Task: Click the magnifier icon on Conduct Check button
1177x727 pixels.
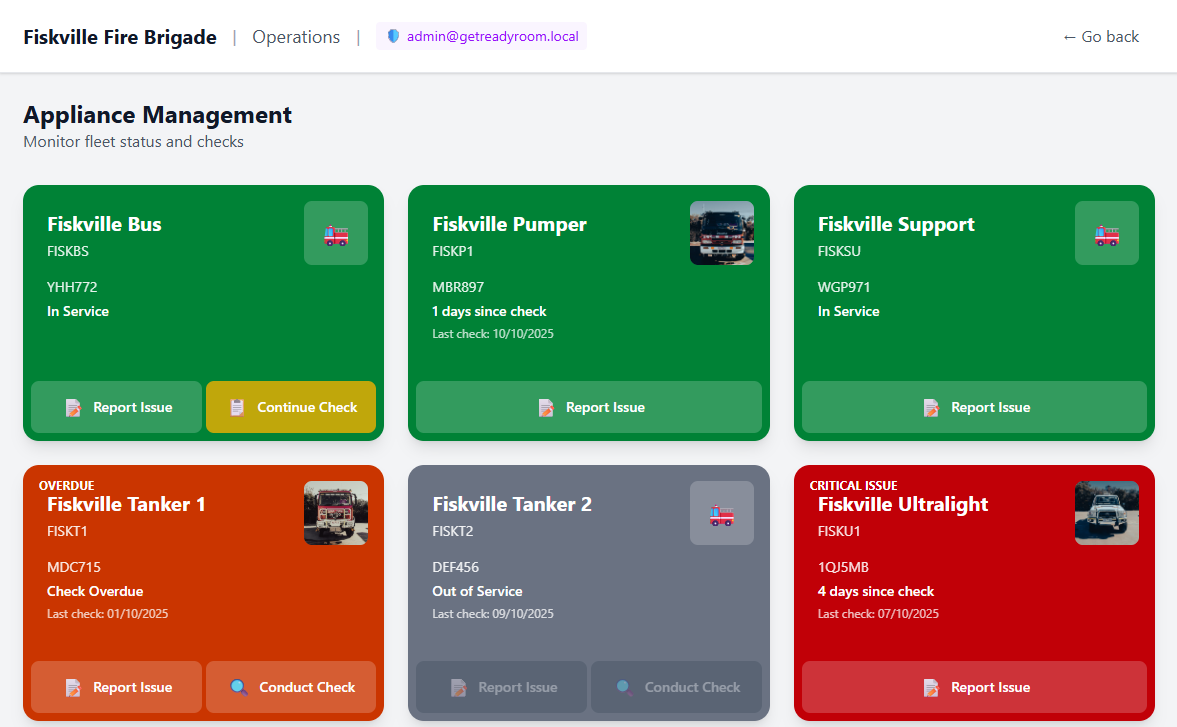Action: (x=239, y=687)
